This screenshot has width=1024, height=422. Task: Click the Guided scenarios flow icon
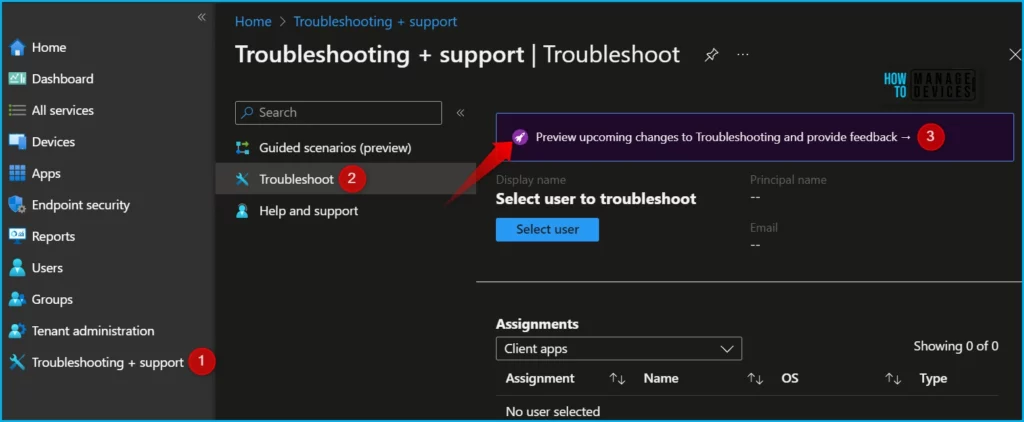[242, 148]
